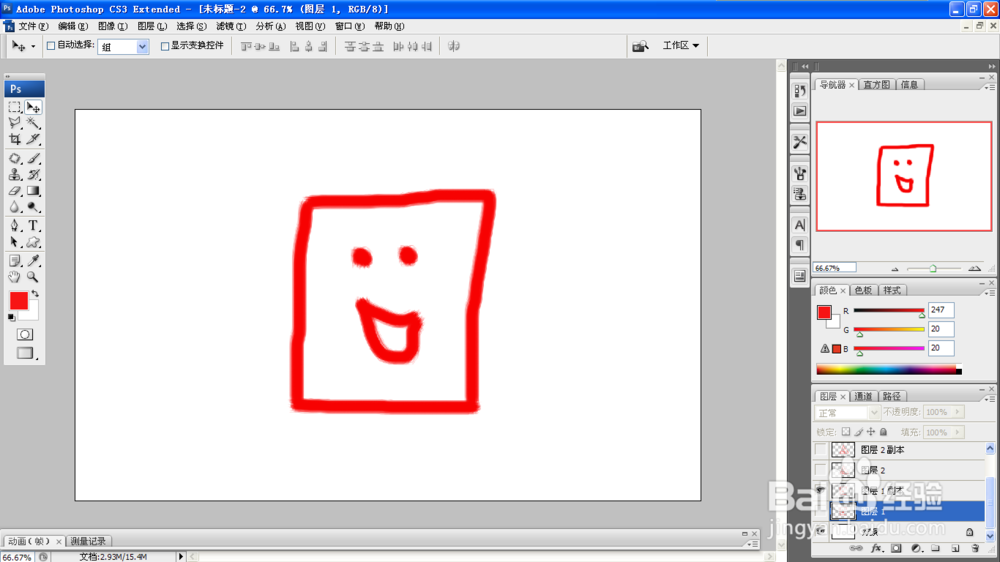Viewport: 1000px width, 562px height.
Task: Open the color panel options menu
Action: [990, 293]
